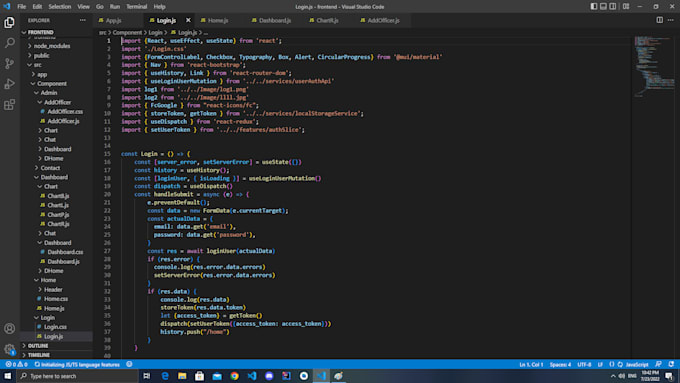The height and width of the screenshot is (383, 680).
Task: Switch to the Home.js editor tab
Action: point(218,20)
